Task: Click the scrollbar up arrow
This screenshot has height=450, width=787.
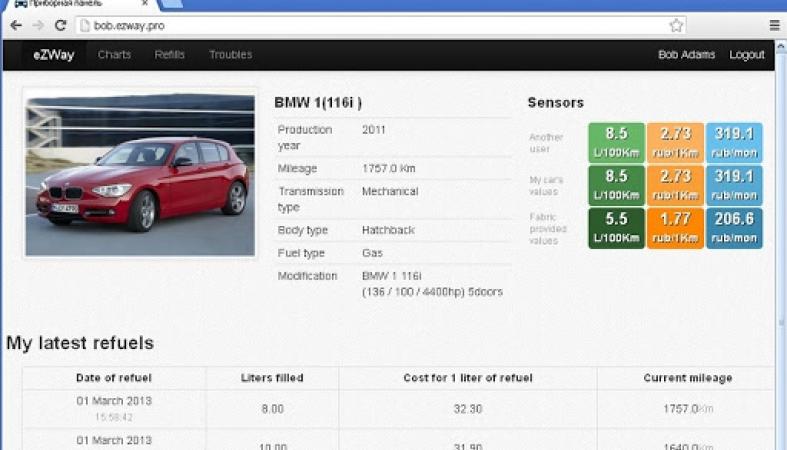Action: pos(781,46)
